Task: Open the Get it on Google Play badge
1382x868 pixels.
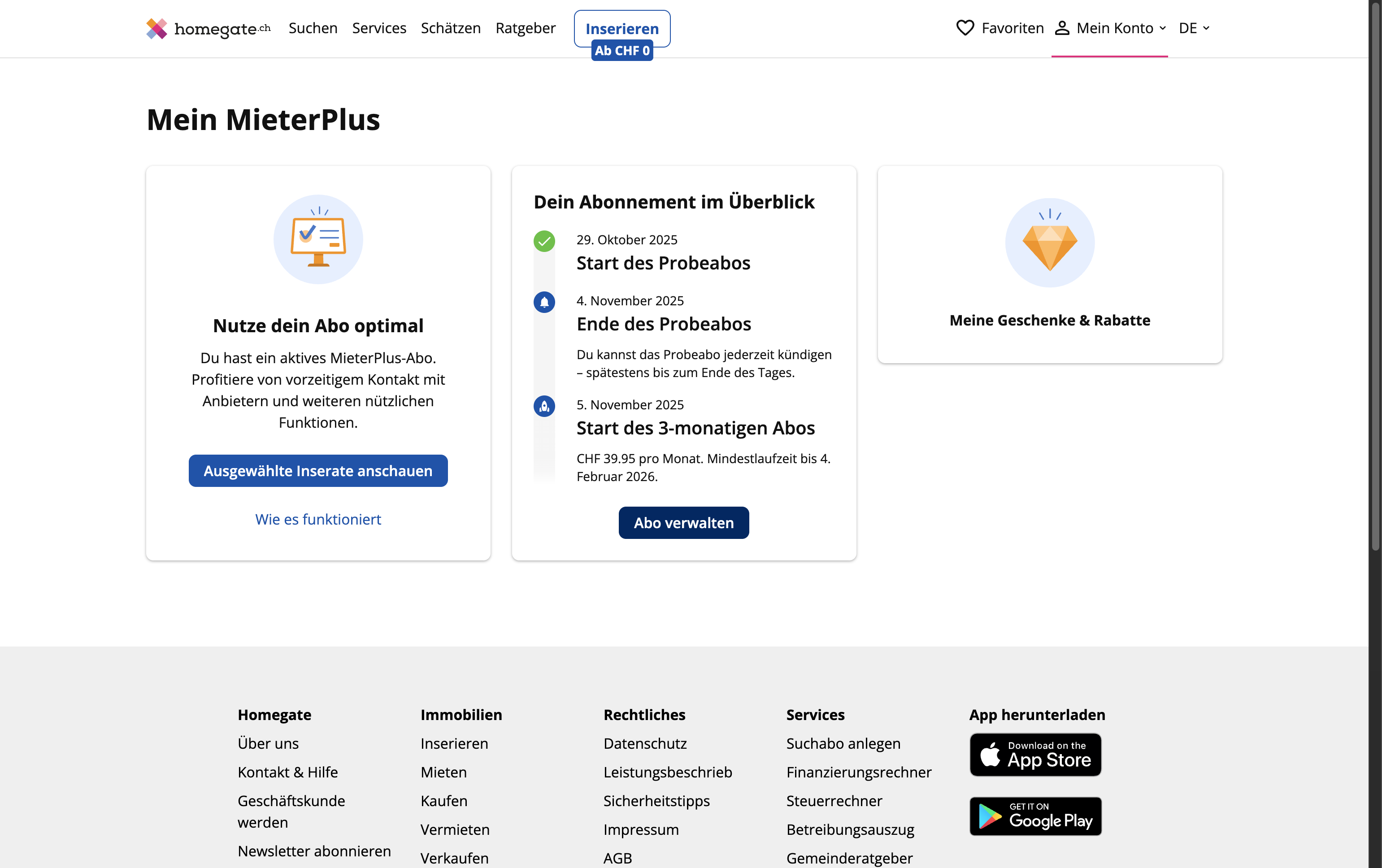Action: (1035, 816)
